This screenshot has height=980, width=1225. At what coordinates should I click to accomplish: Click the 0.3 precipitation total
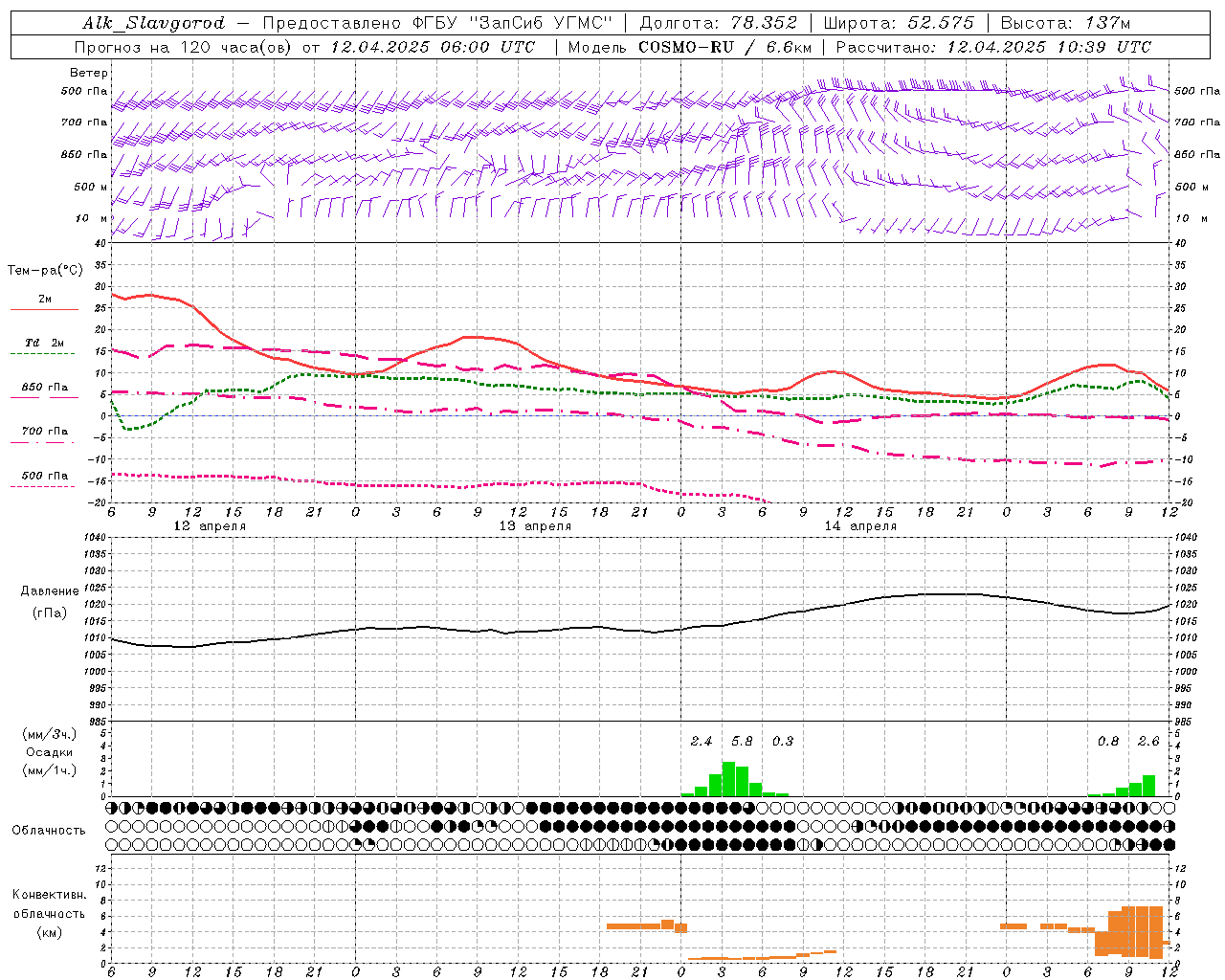pyautogui.click(x=783, y=741)
